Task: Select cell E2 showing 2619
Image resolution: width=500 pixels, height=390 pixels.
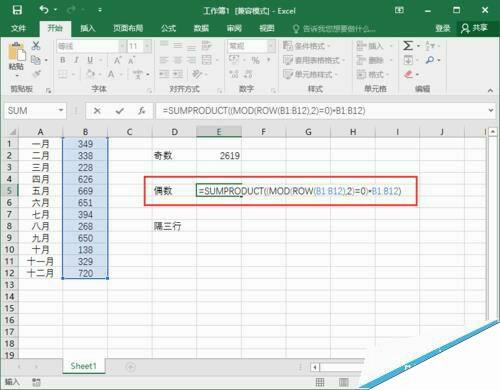Action: point(219,156)
